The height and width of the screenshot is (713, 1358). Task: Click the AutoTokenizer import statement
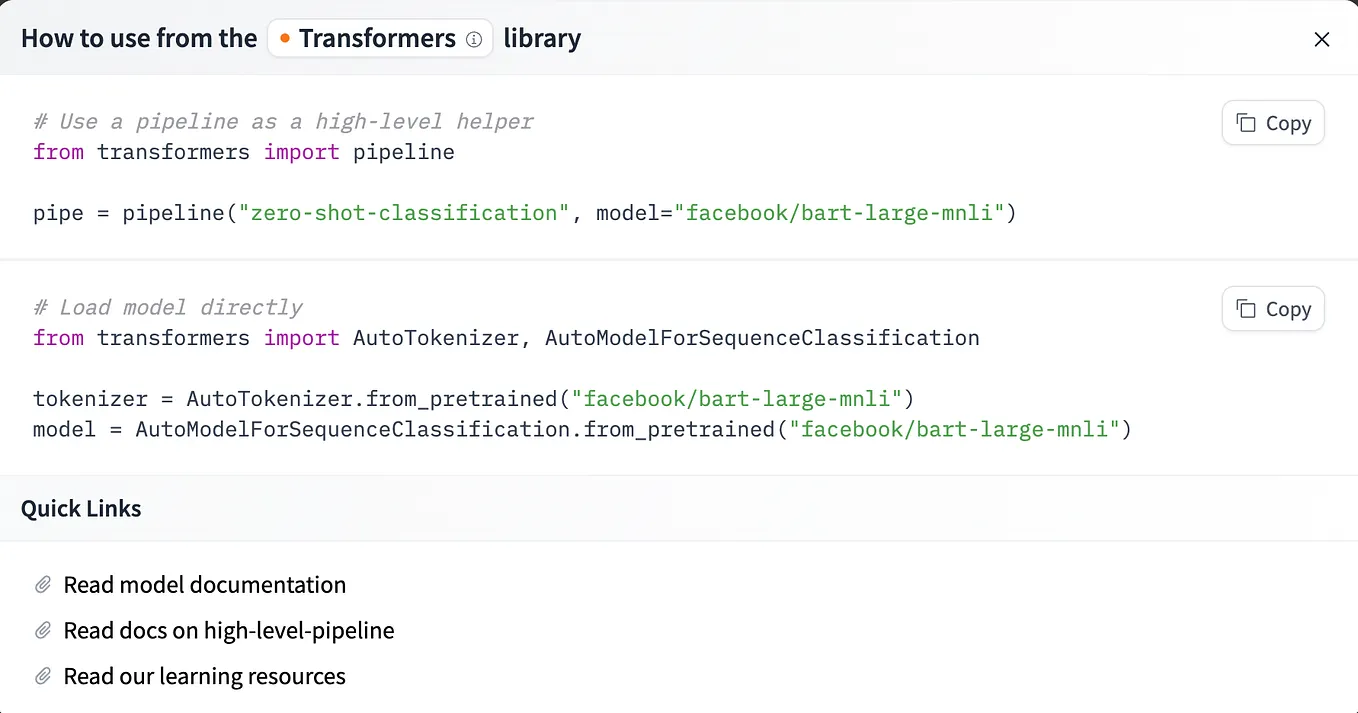tap(433, 337)
